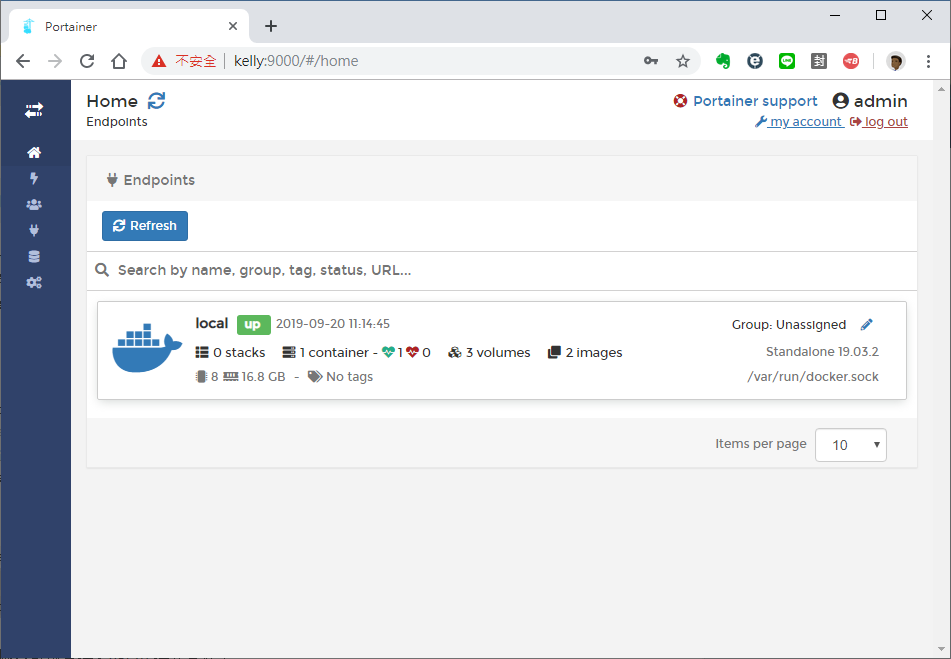Click the green up status badge

(254, 324)
